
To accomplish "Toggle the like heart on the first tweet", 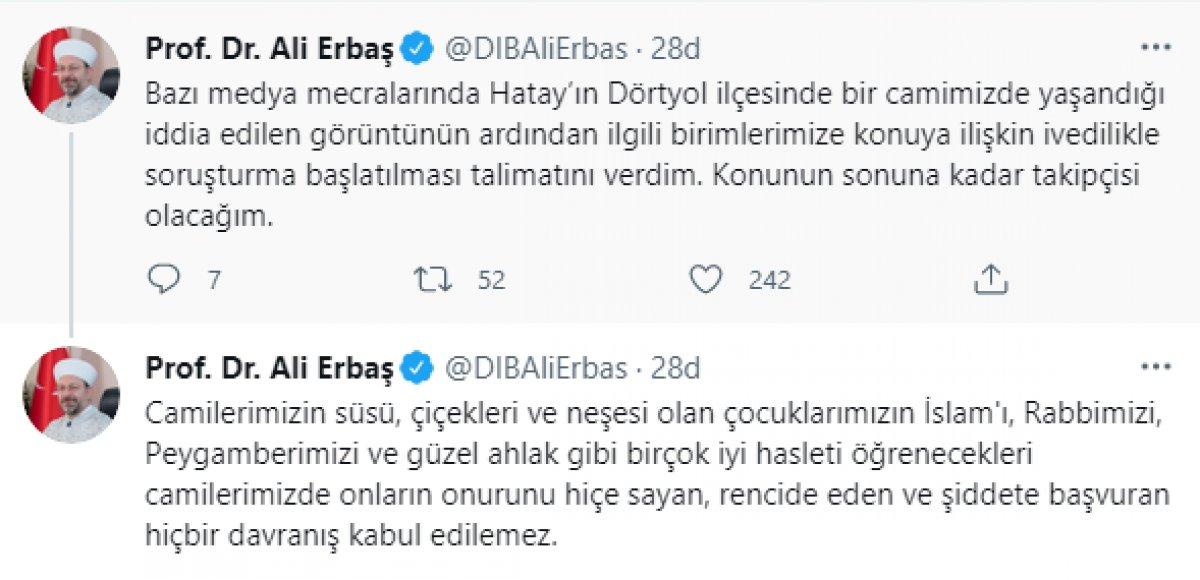I will pos(706,280).
